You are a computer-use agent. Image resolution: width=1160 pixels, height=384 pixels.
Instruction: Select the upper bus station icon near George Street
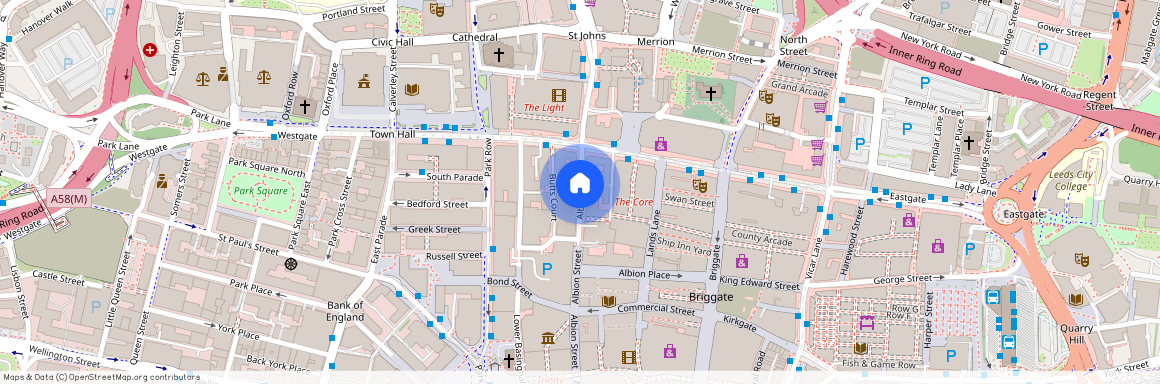click(x=994, y=297)
